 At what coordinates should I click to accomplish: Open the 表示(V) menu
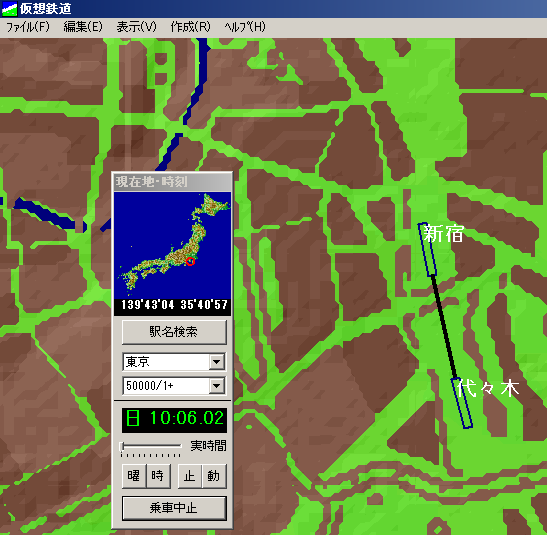[136, 27]
